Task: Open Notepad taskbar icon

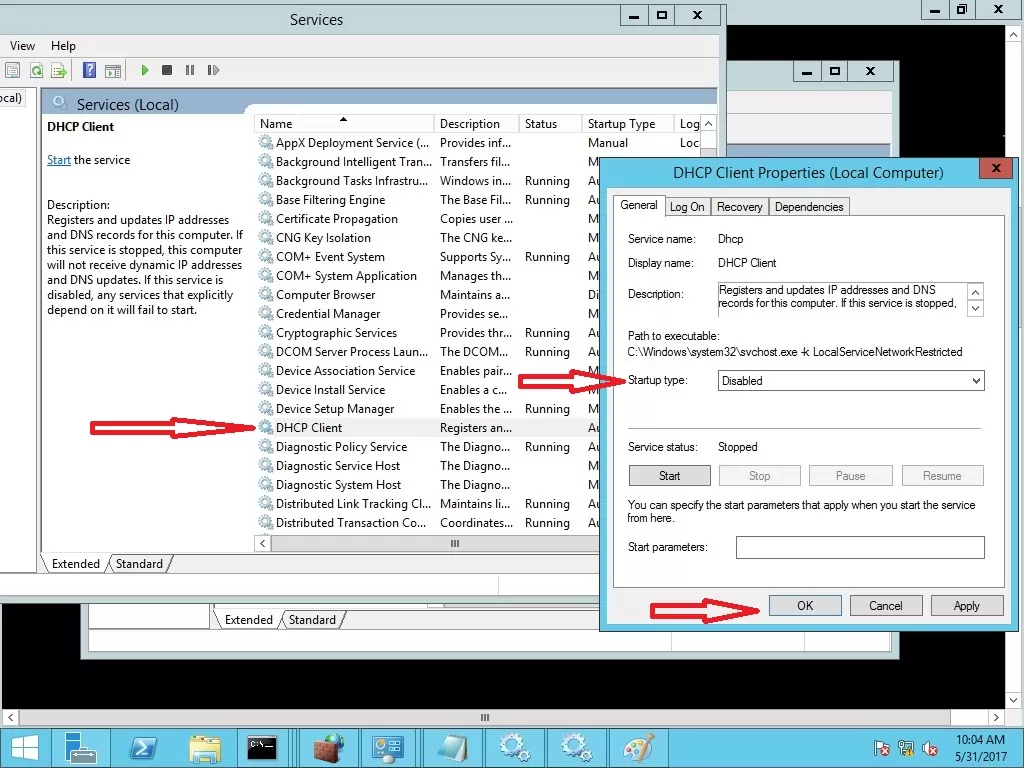Action: point(453,748)
